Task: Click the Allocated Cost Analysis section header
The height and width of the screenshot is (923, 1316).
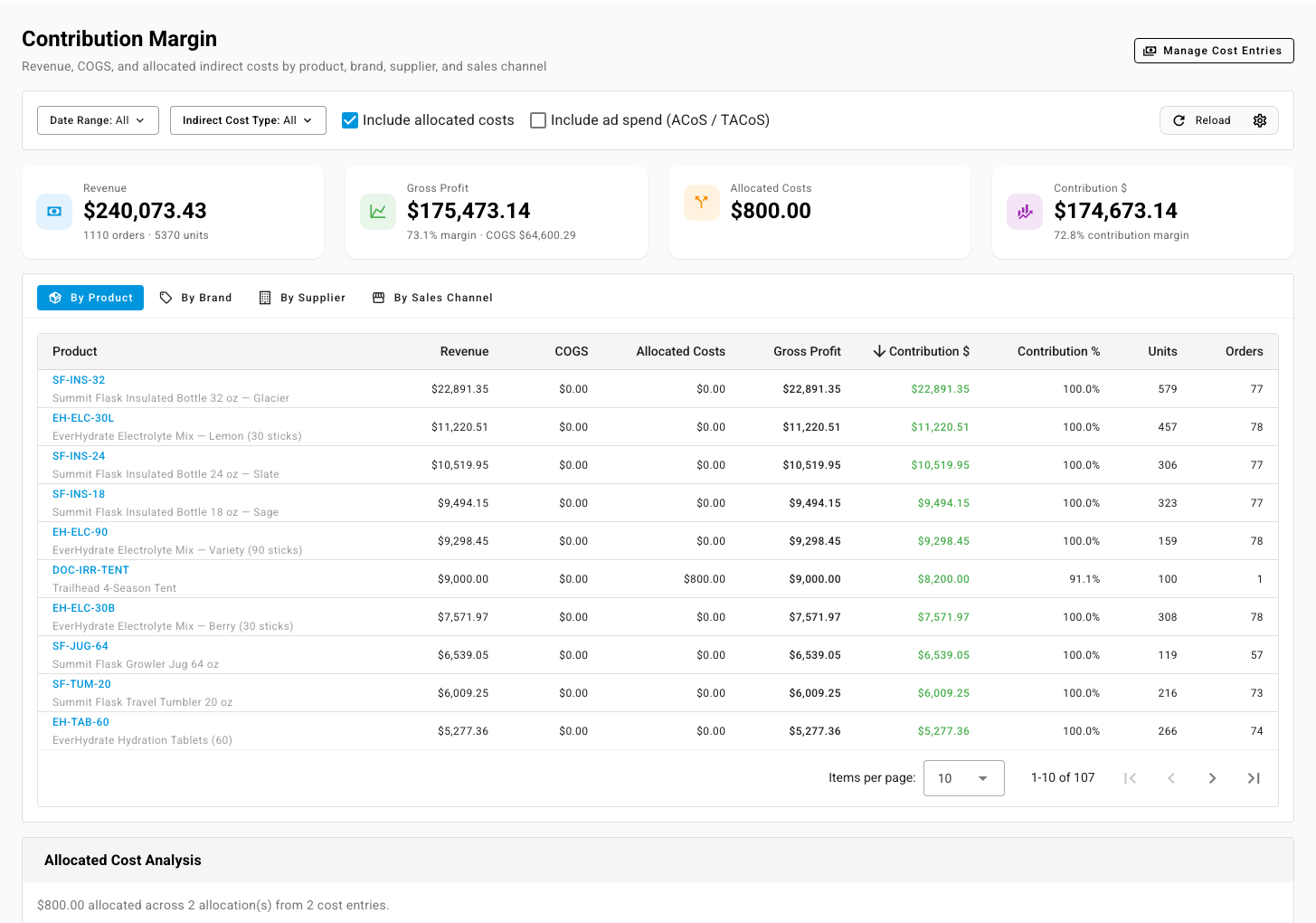Action: 658,861
